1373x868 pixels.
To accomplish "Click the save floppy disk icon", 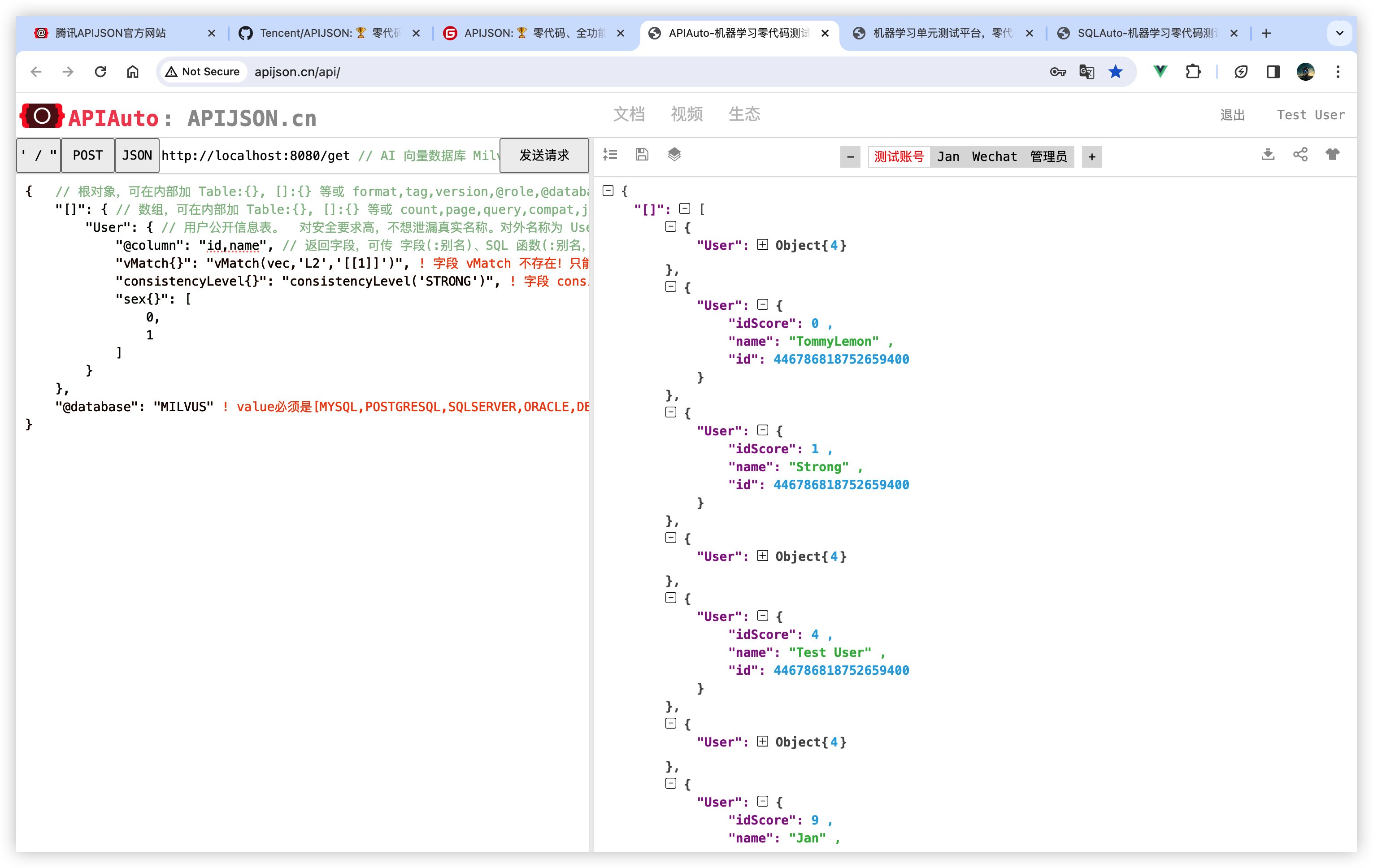I will 642,155.
